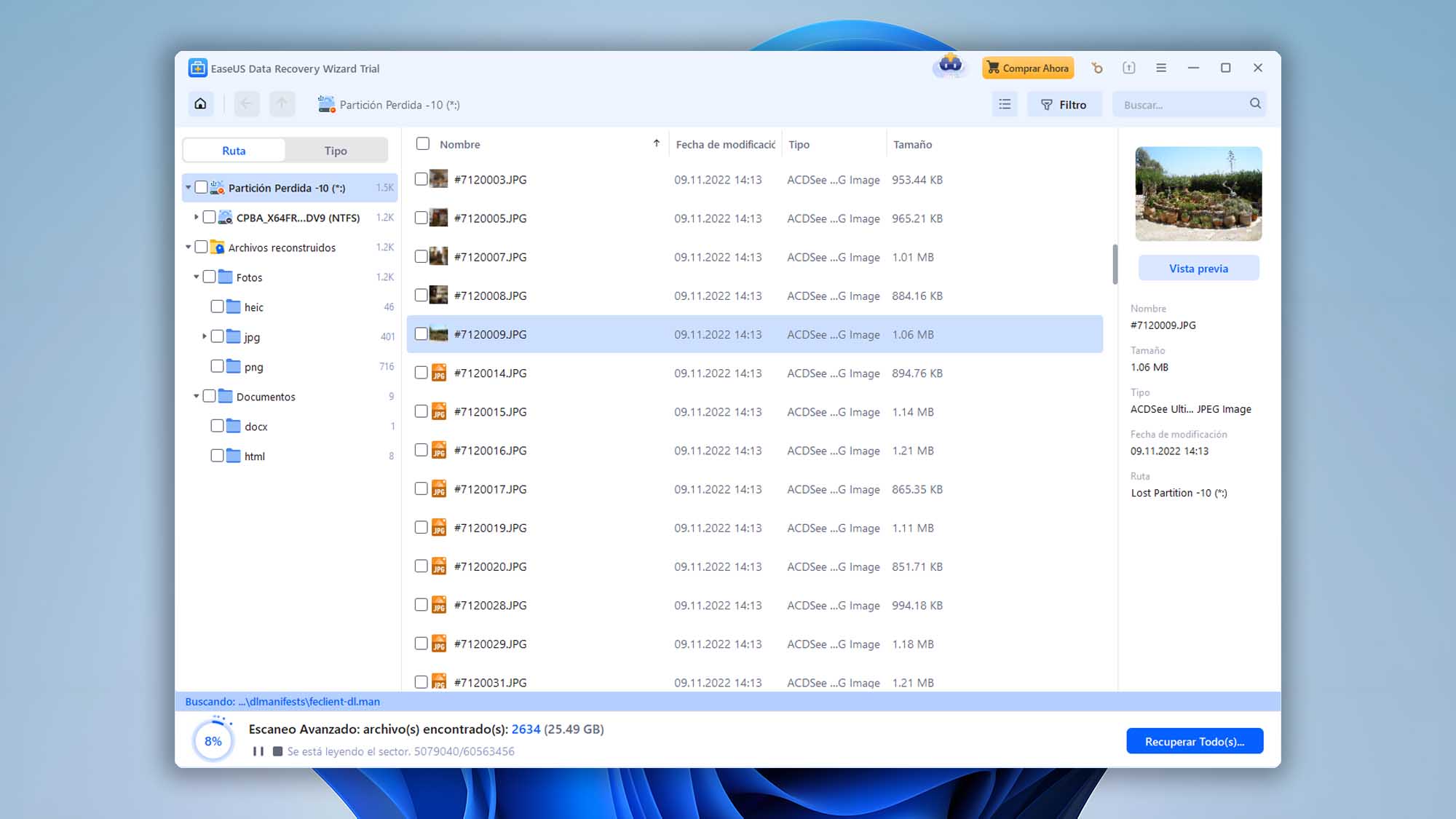1456x819 pixels.
Task: Click the EaseUS app logo icon
Action: pyautogui.click(x=197, y=68)
